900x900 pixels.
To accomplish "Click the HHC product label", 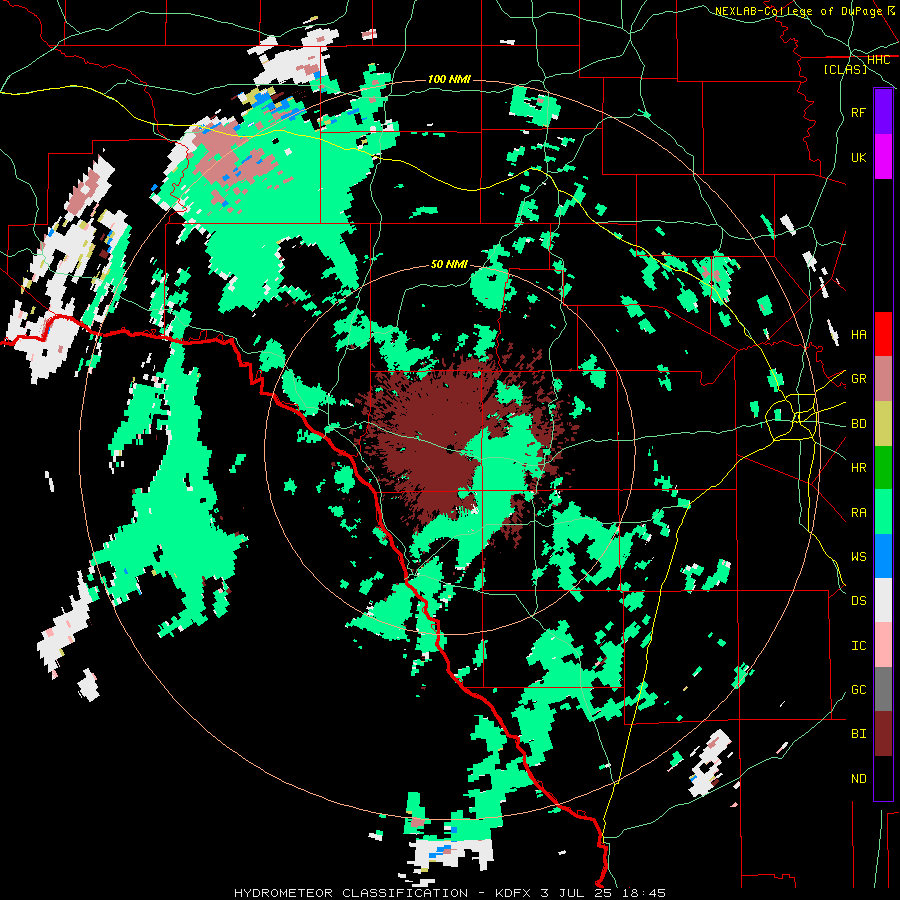I will click(879, 60).
